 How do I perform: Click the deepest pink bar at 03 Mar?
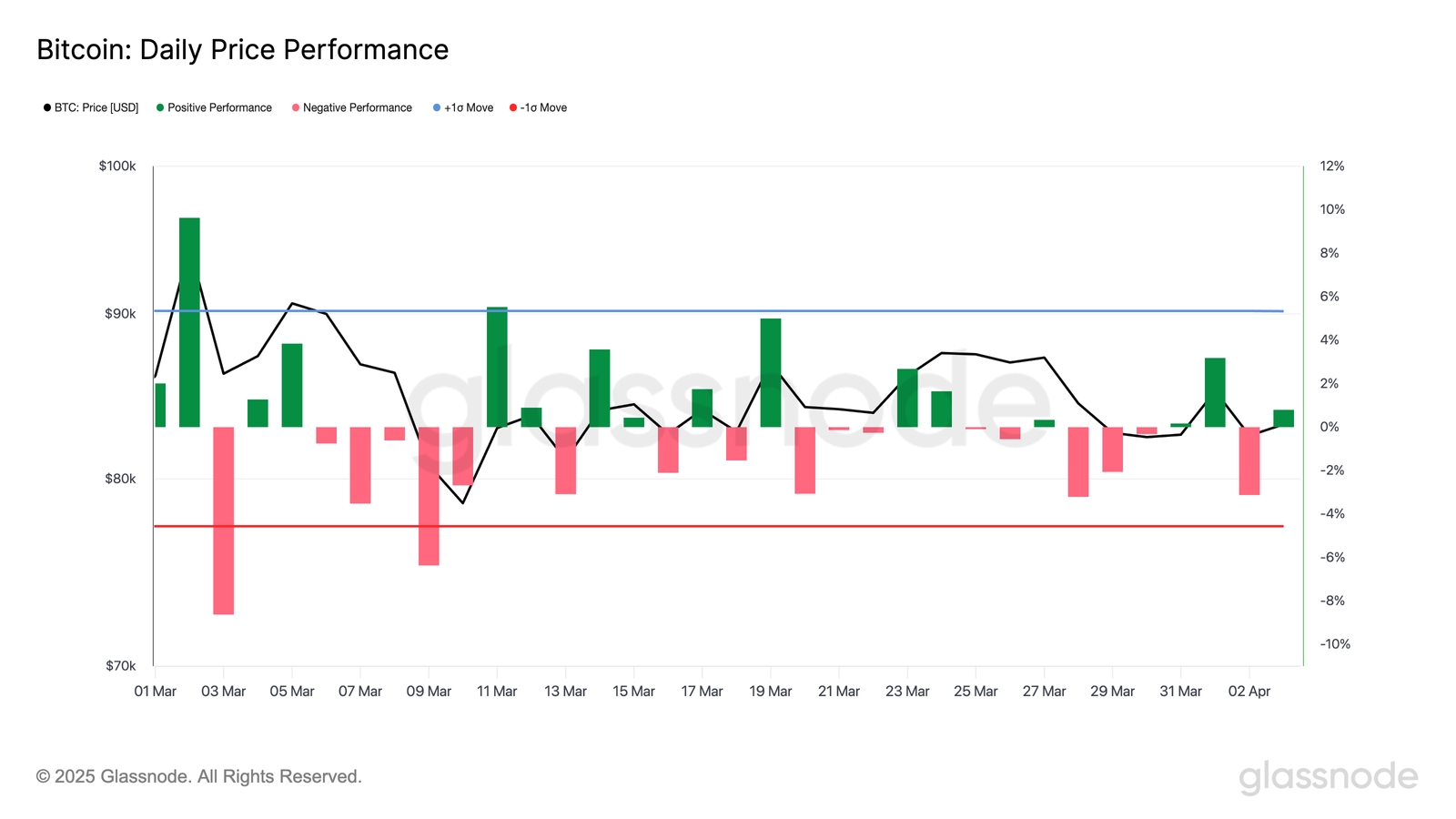point(224,519)
